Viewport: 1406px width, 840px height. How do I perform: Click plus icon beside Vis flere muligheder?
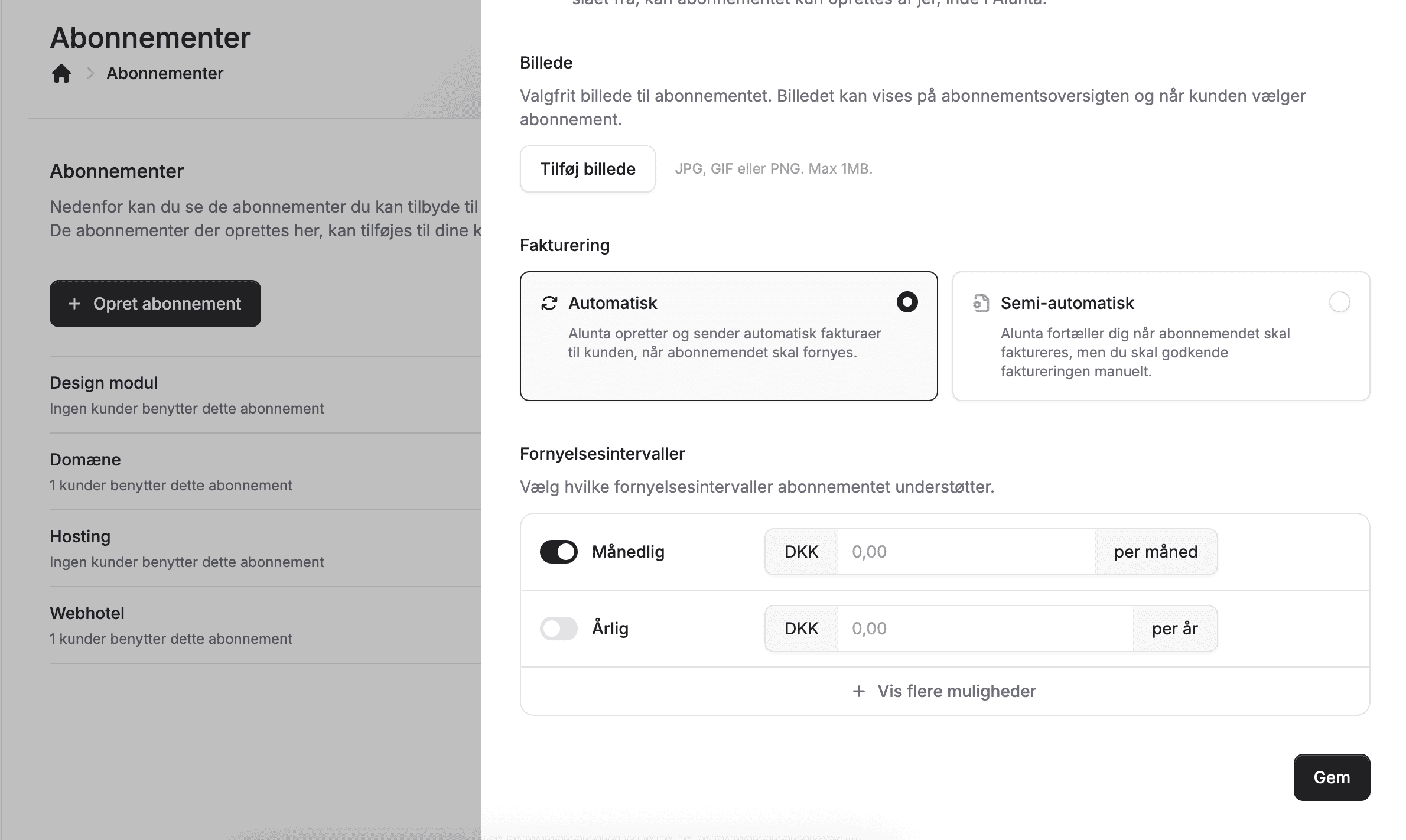pyautogui.click(x=859, y=691)
